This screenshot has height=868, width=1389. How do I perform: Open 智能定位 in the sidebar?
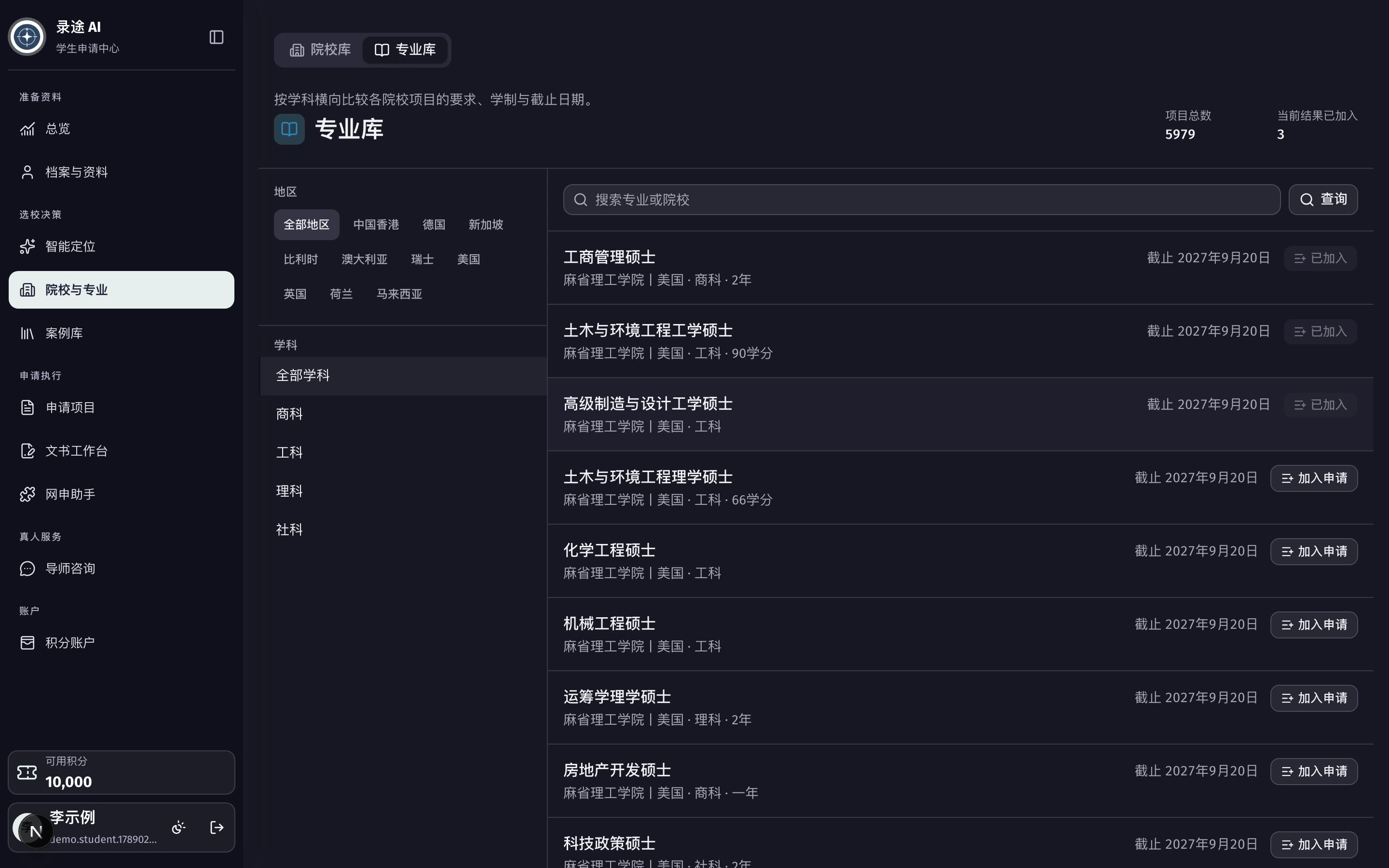click(x=121, y=246)
